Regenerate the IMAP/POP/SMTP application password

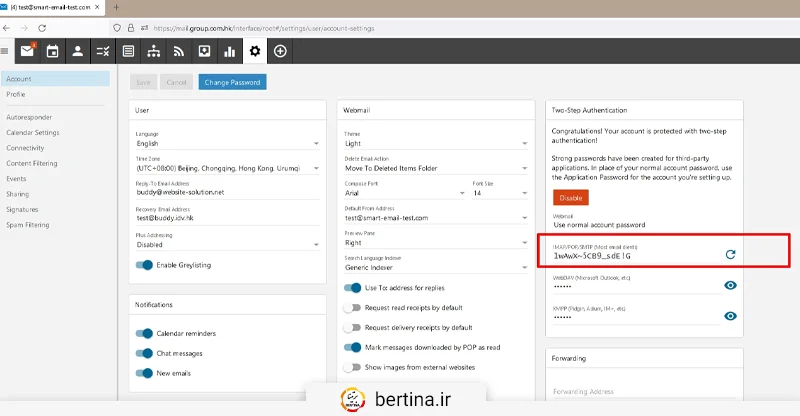(x=730, y=255)
